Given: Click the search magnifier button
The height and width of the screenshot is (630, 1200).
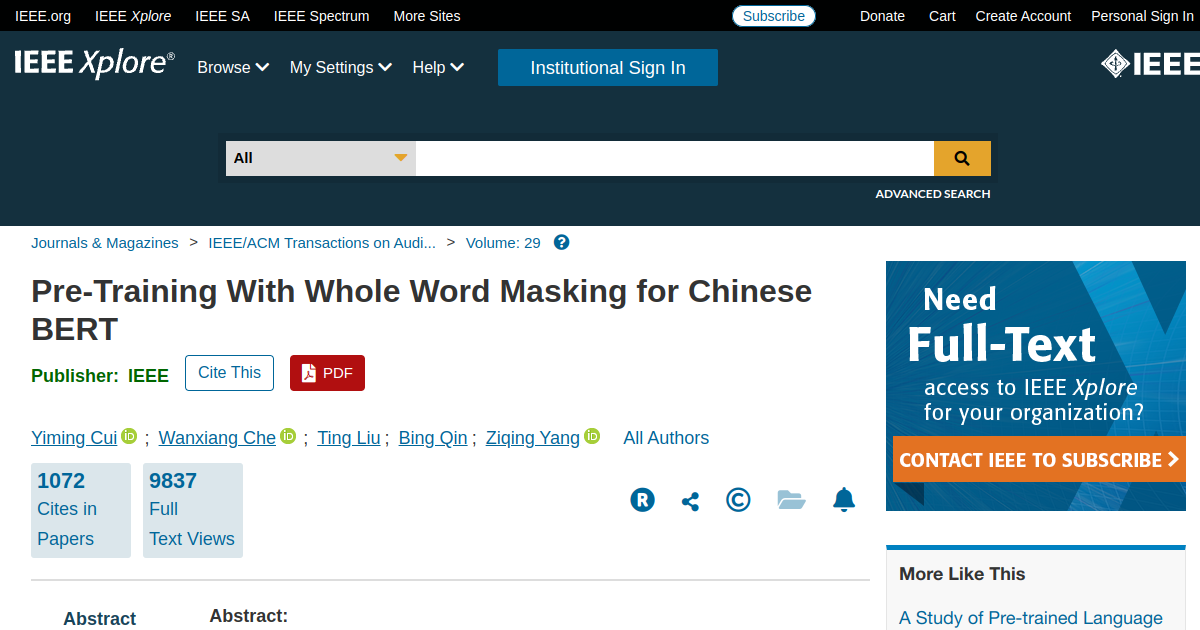Looking at the screenshot, I should tap(962, 158).
